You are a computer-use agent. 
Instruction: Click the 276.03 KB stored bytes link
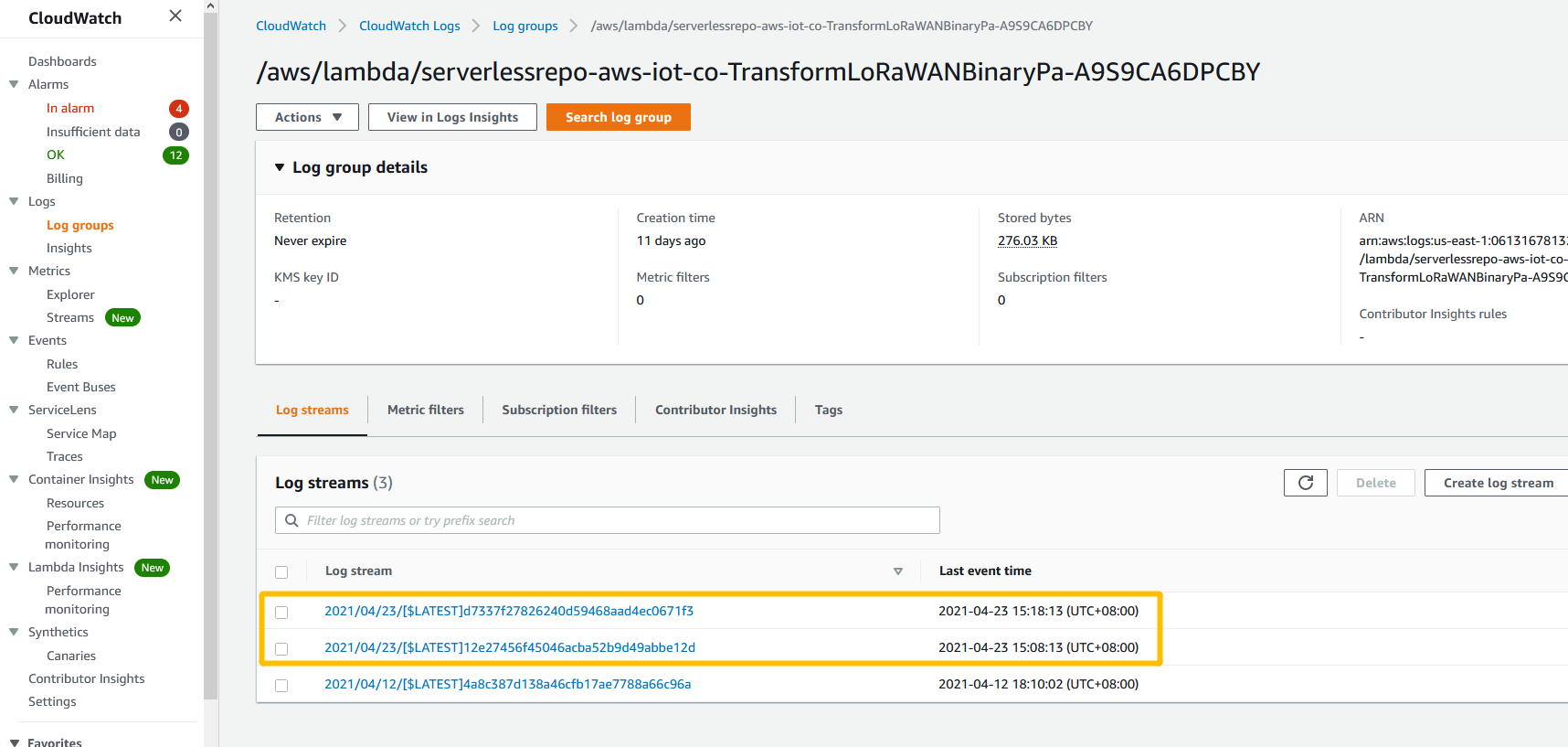tap(1027, 240)
